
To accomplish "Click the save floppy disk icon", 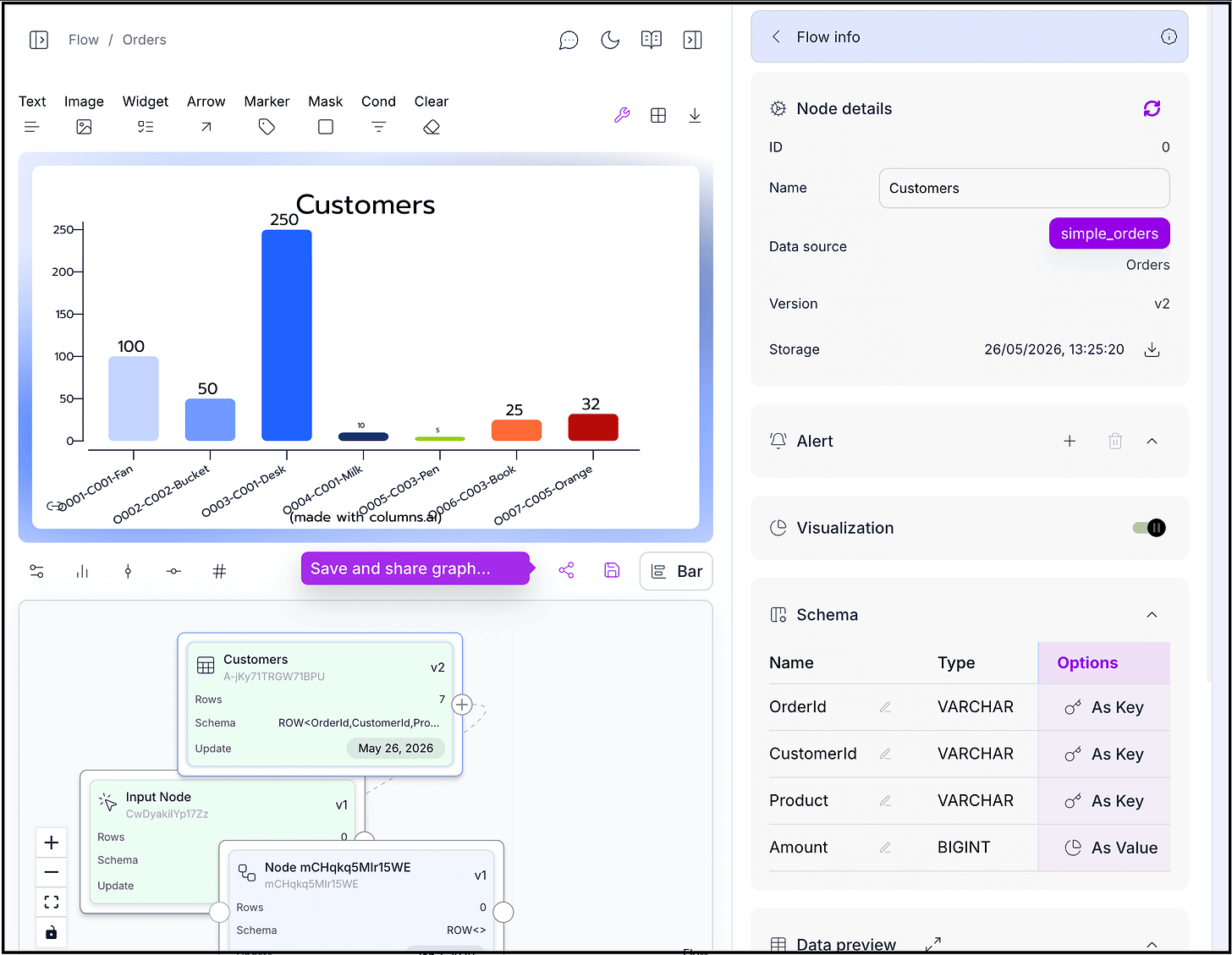I will coord(612,570).
